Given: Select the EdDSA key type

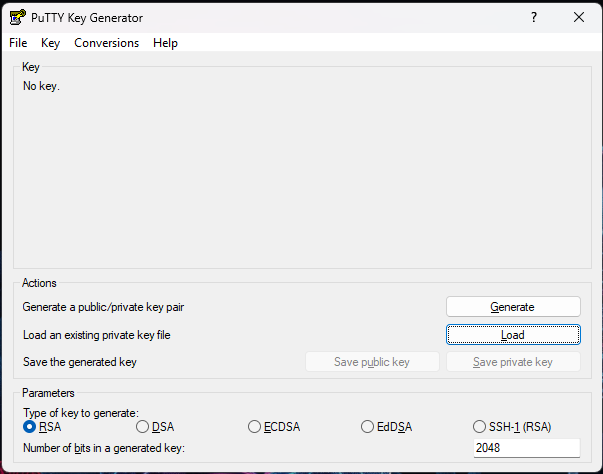Looking at the screenshot, I should pos(386,427).
